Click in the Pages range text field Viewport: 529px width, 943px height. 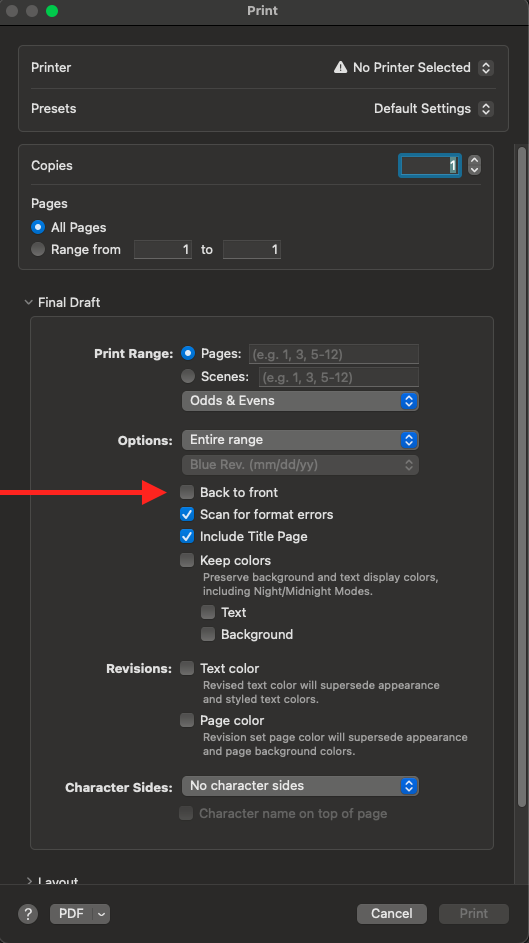click(334, 354)
